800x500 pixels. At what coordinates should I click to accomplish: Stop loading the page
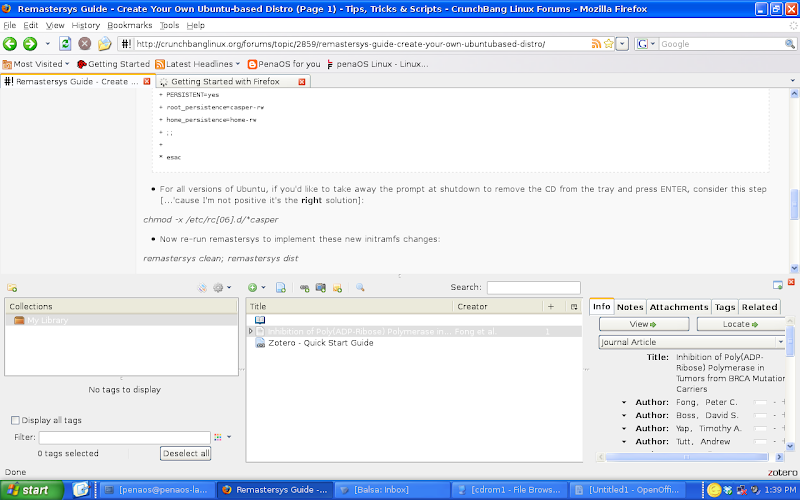tap(85, 44)
